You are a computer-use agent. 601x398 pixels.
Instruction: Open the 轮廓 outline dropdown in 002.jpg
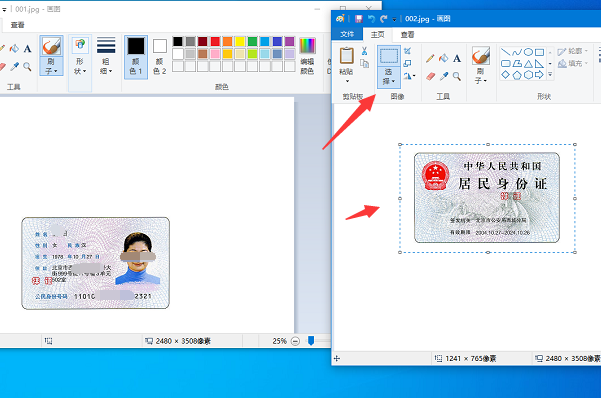(573, 51)
